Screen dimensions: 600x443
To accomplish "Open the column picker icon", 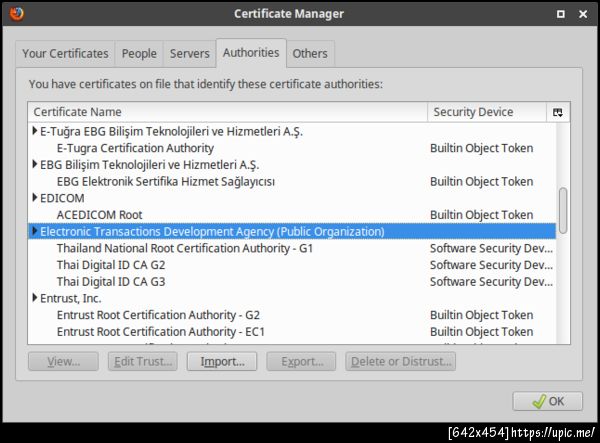I will tap(558, 112).
